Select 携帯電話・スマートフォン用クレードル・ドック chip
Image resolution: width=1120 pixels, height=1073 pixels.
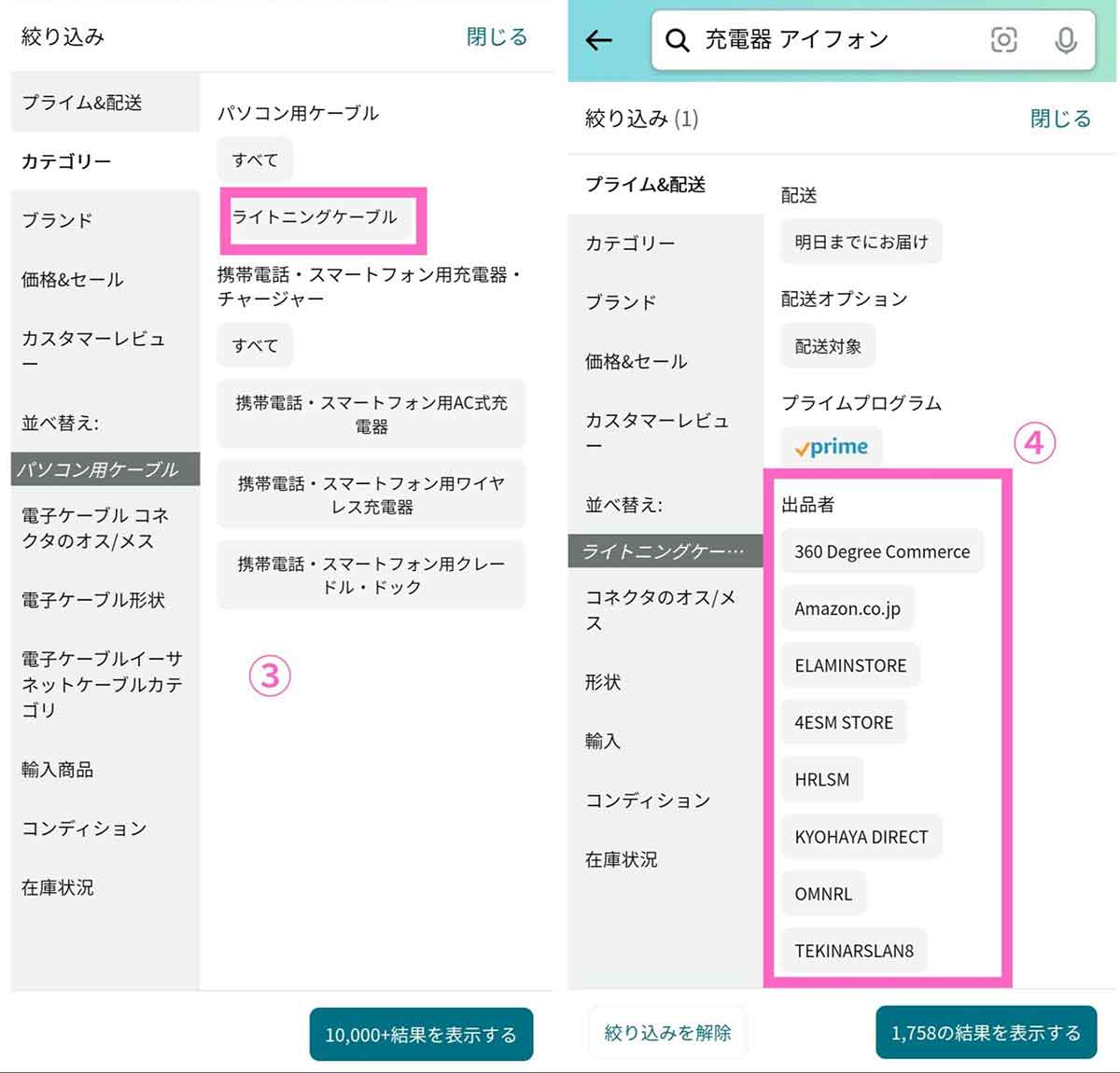[x=371, y=575]
